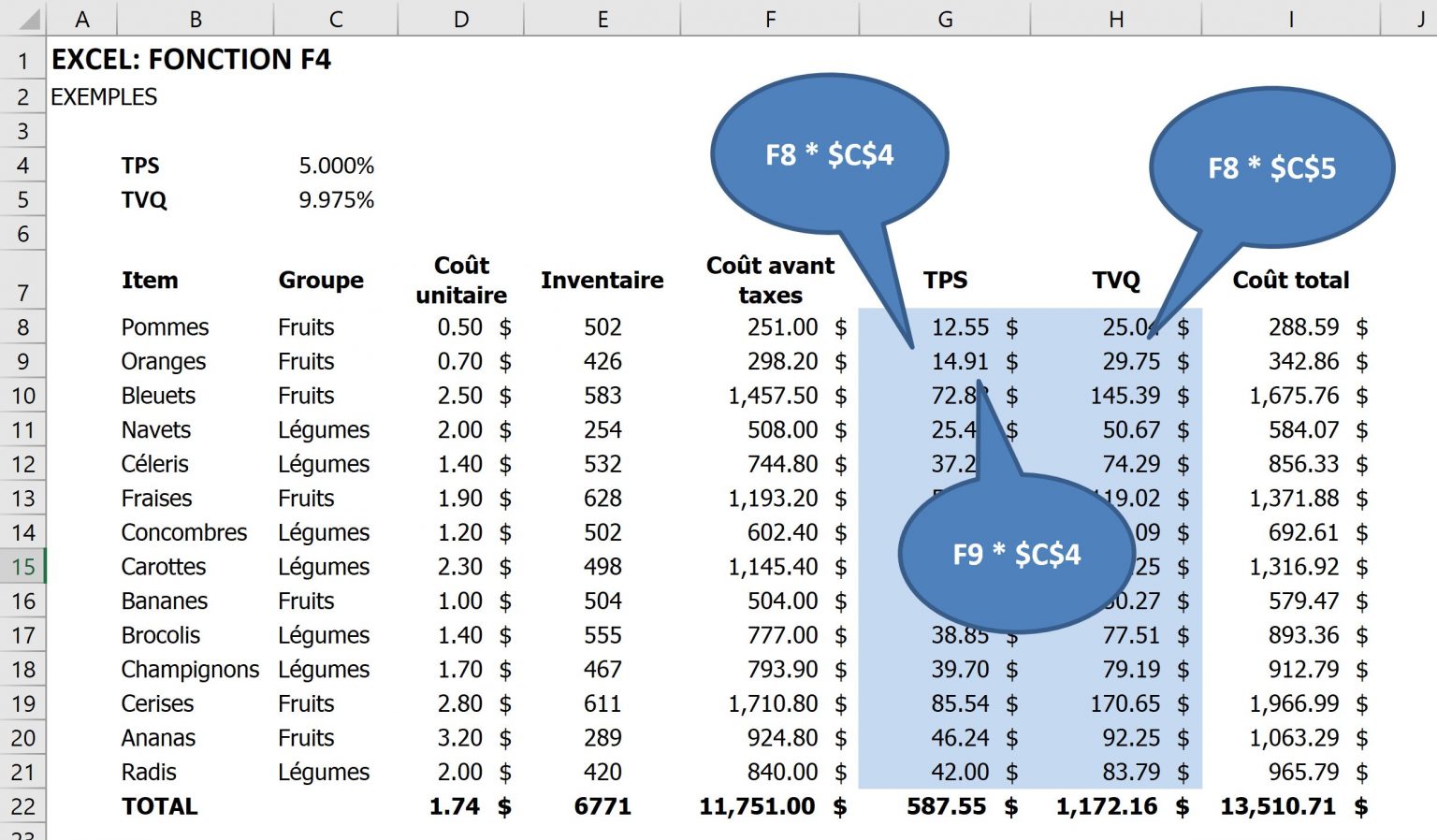
Task: Select the 'Champignons' cell
Action: tap(196, 670)
